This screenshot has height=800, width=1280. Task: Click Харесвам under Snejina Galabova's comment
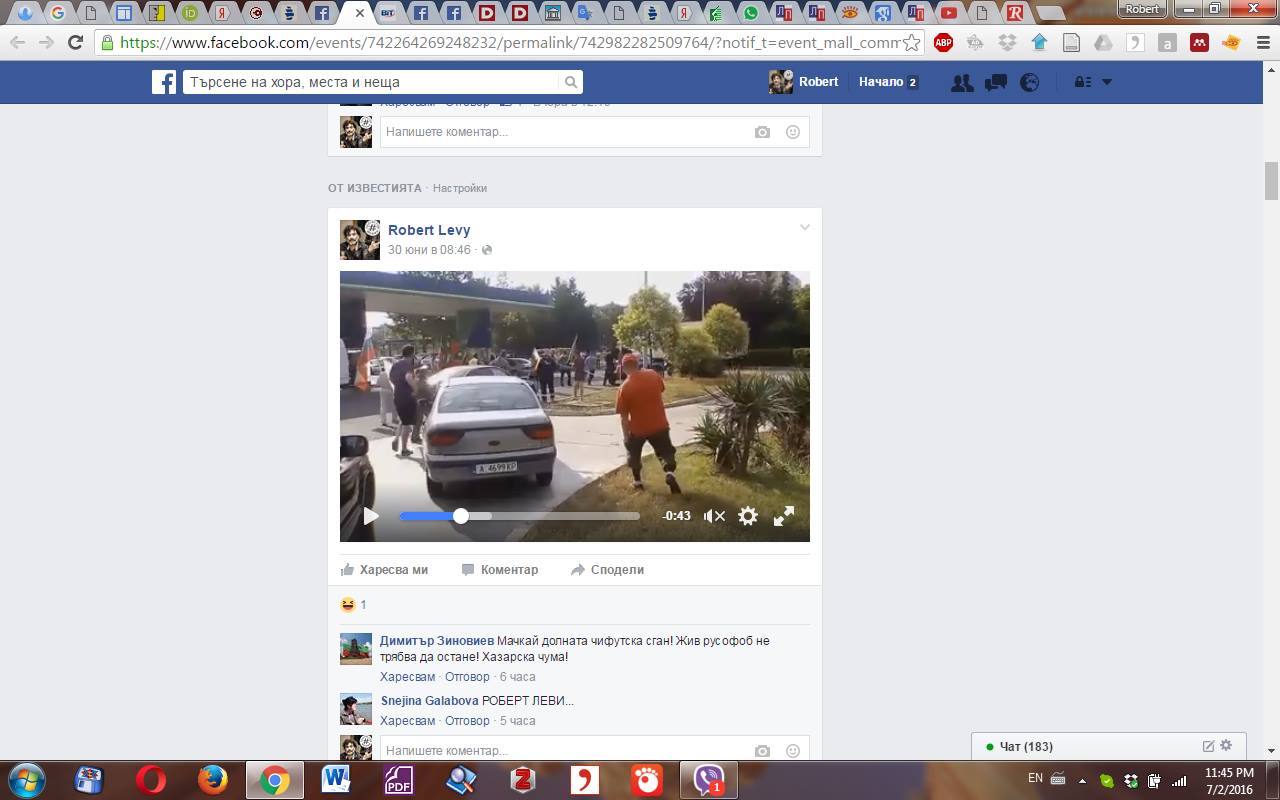click(x=407, y=721)
